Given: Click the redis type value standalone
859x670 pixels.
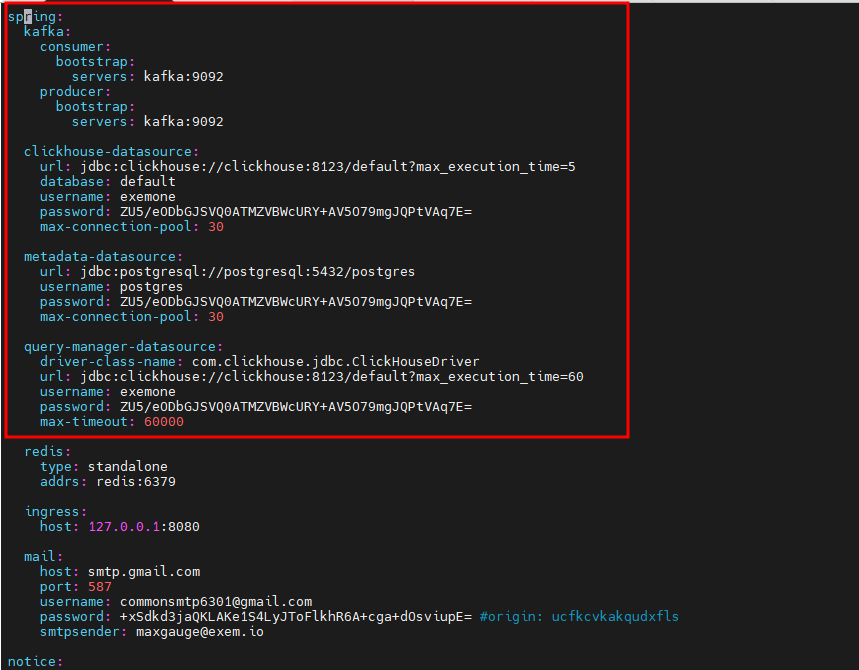Looking at the screenshot, I should 127,467.
